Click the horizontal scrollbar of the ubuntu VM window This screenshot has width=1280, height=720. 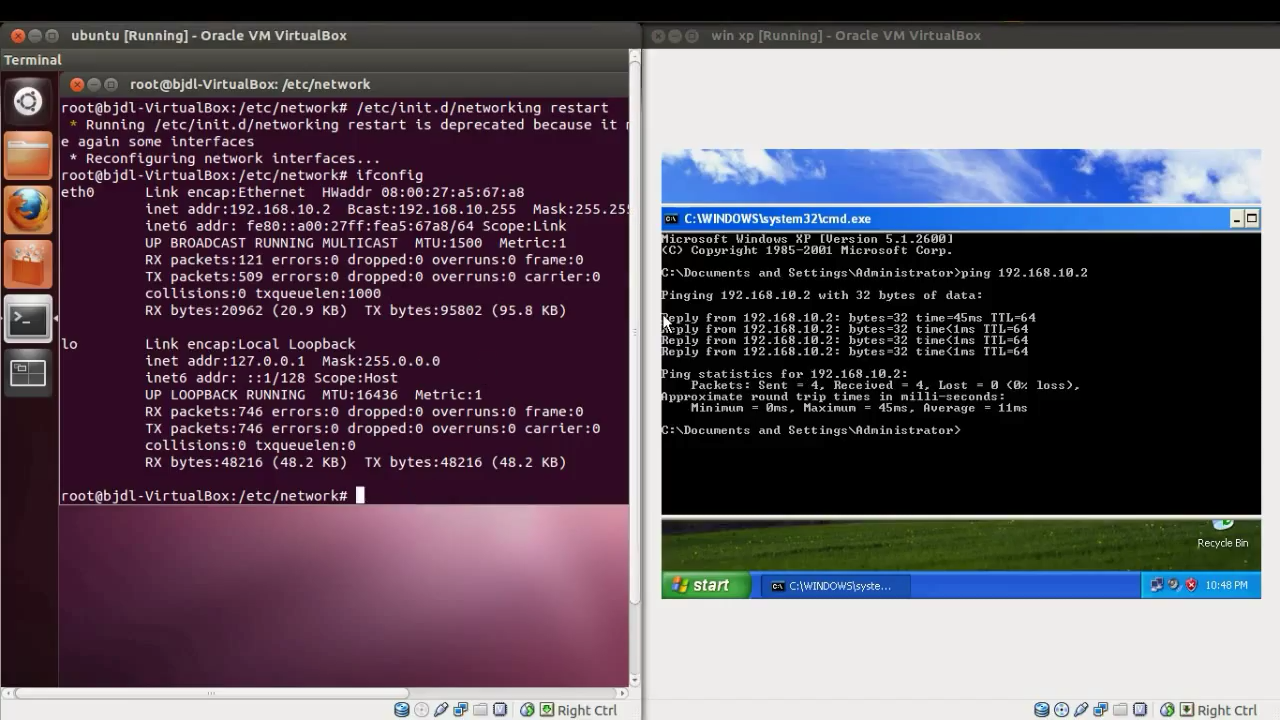(210, 692)
